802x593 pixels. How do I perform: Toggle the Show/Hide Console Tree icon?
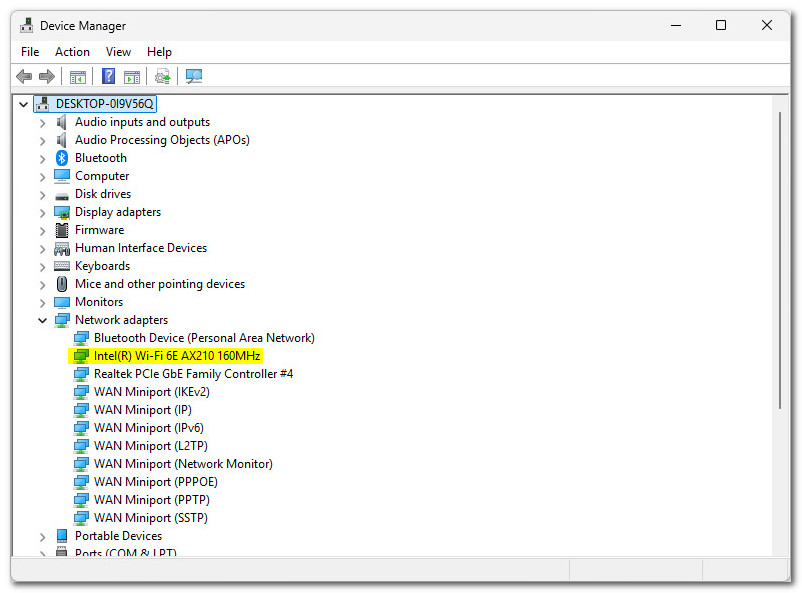(77, 77)
